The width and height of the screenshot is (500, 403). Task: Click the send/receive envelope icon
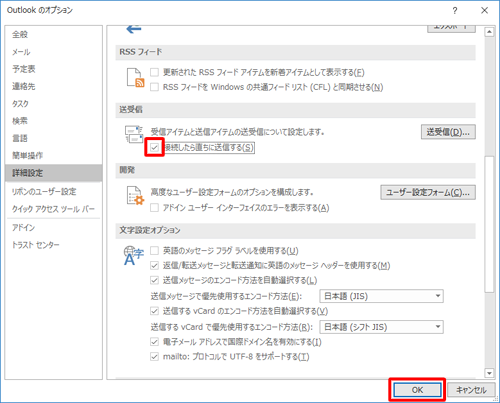point(134,134)
